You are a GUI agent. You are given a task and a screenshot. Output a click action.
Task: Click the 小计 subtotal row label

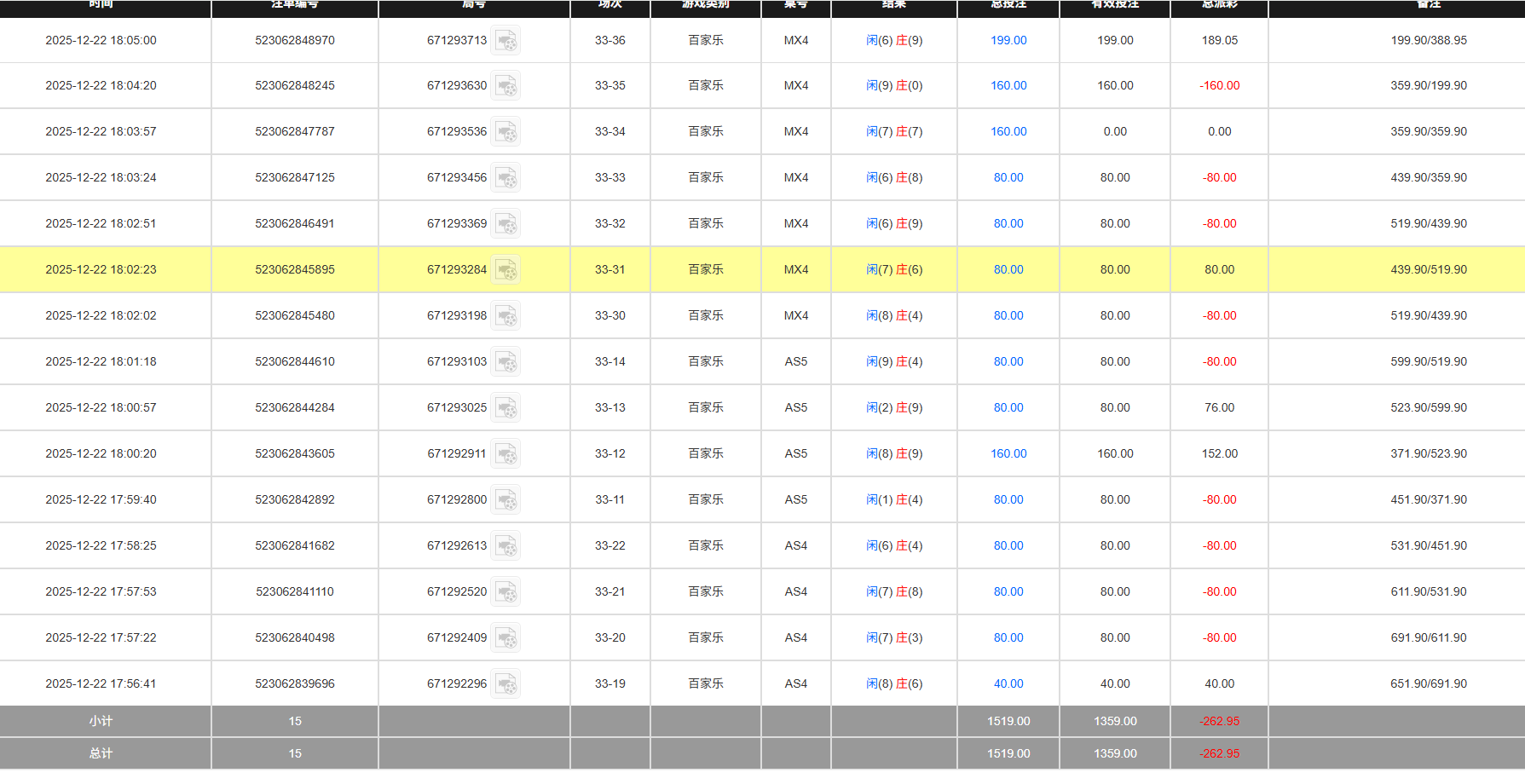tap(101, 721)
